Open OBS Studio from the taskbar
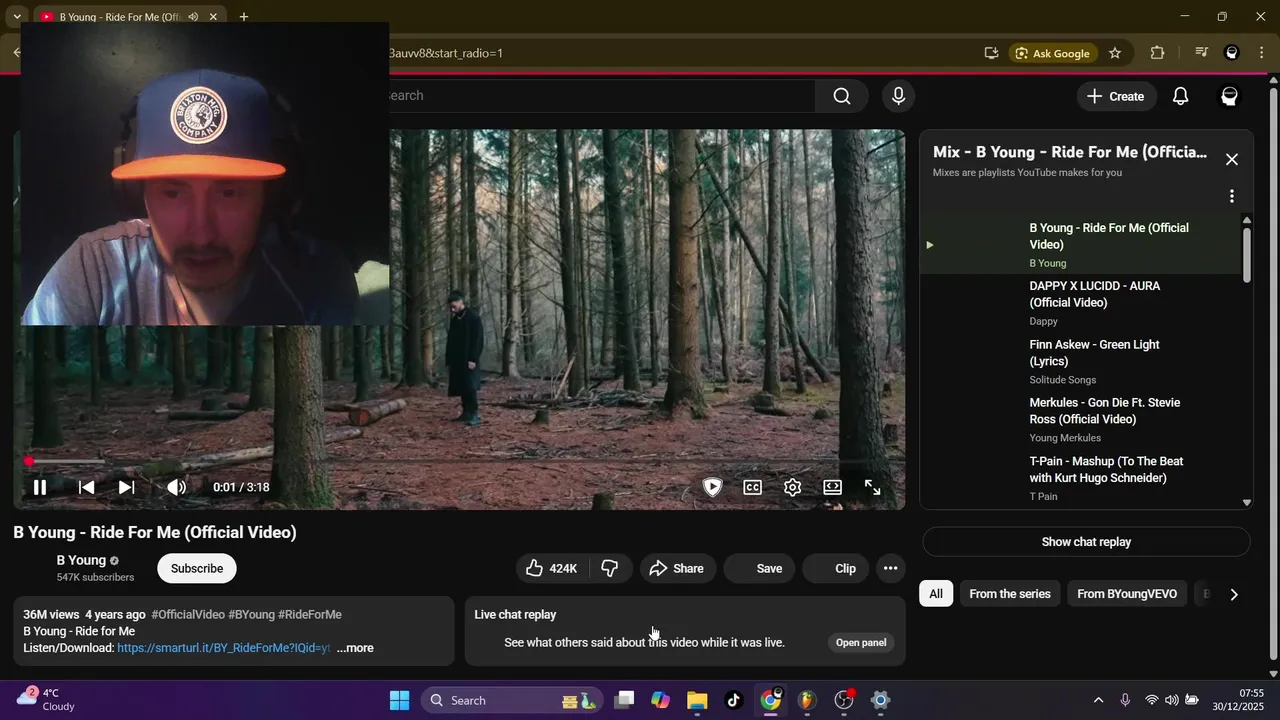The height and width of the screenshot is (720, 1280). pyautogui.click(x=844, y=700)
